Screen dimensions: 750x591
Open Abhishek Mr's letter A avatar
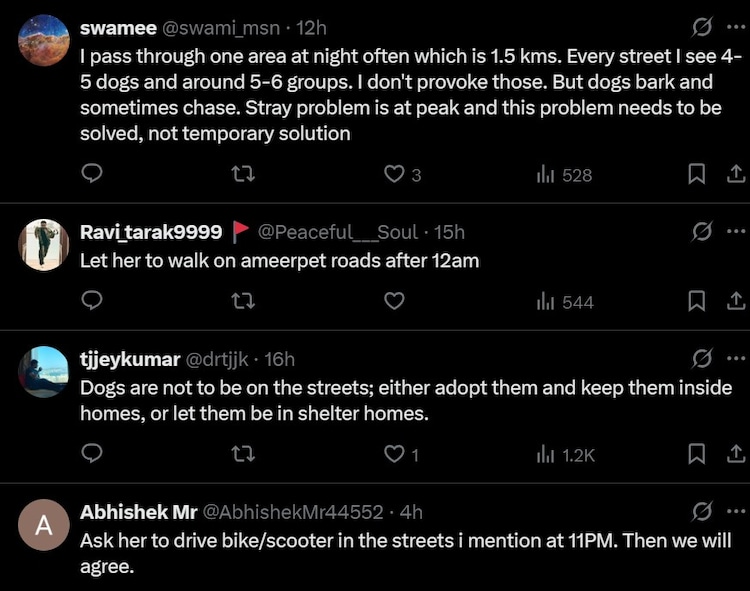tap(44, 526)
